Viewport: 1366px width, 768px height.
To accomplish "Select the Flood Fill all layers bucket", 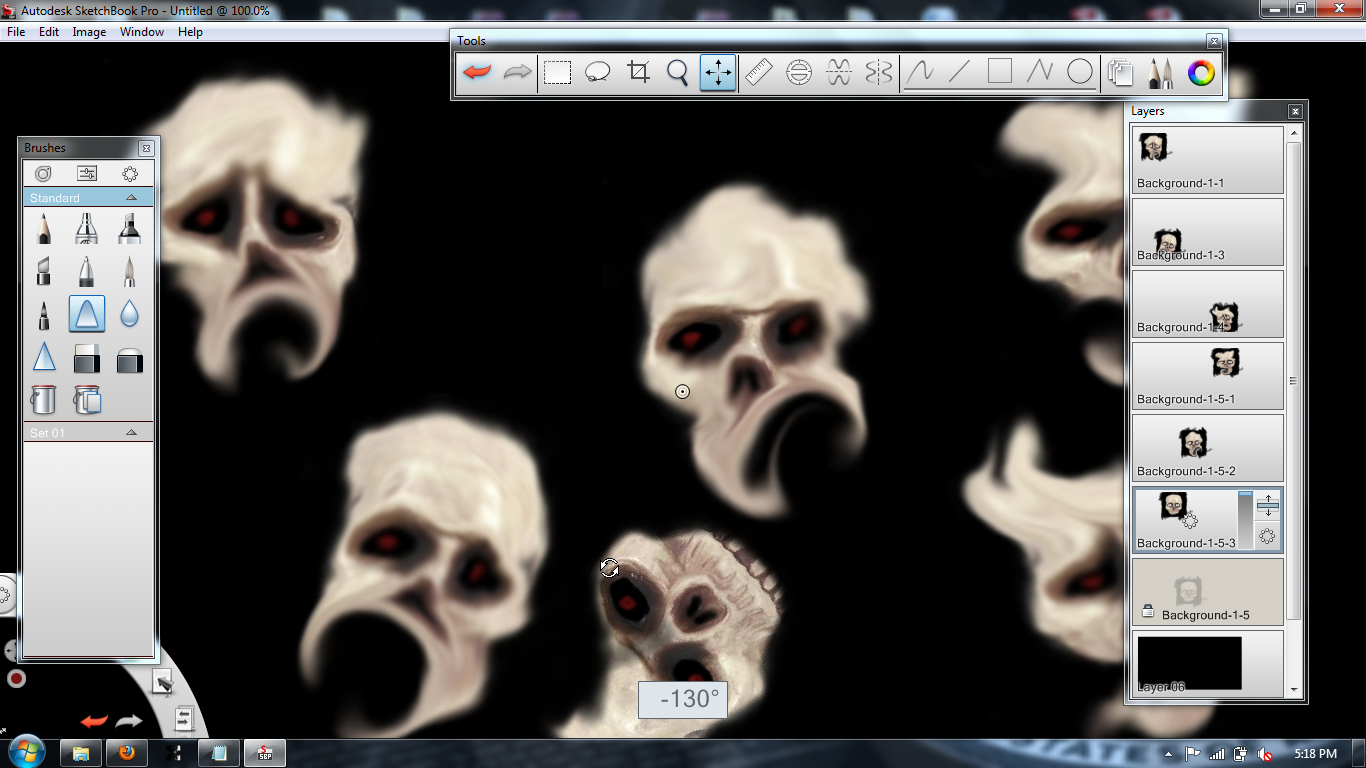I will [87, 400].
